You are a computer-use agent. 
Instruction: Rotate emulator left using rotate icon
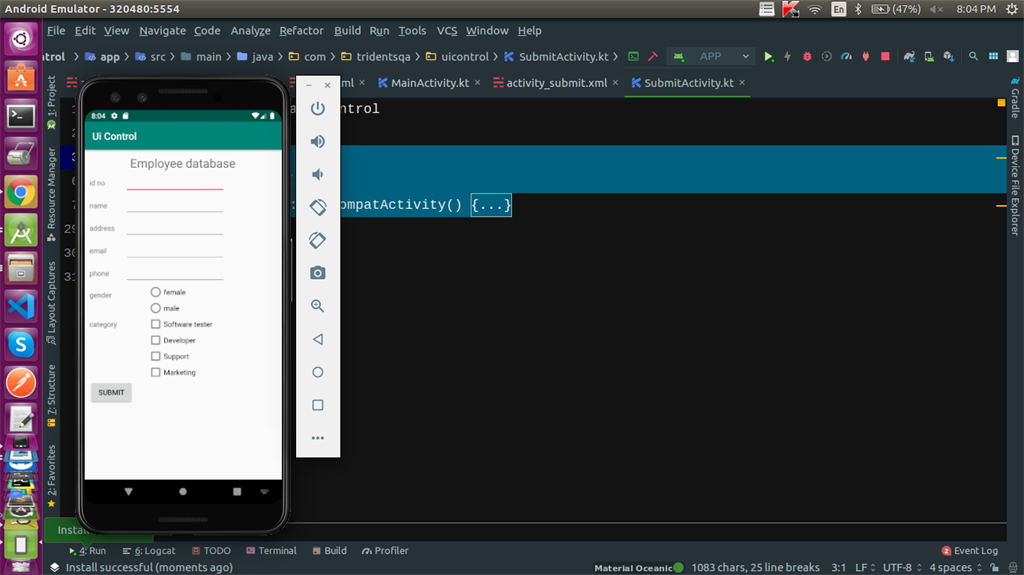tap(317, 207)
